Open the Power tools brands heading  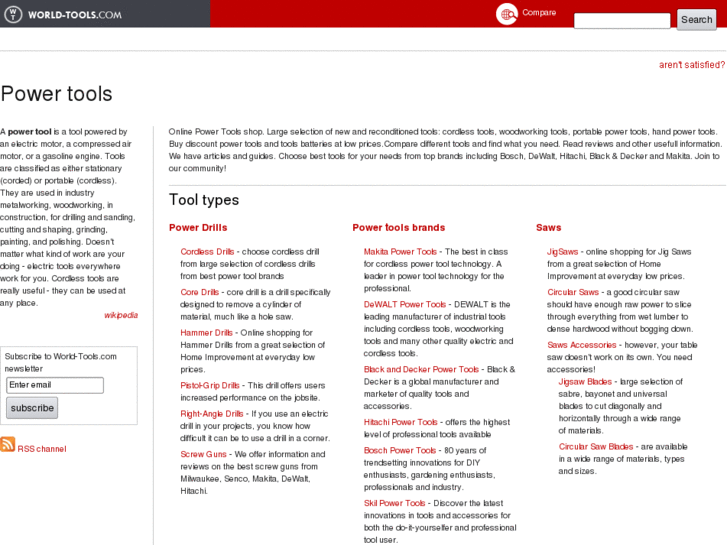399,228
